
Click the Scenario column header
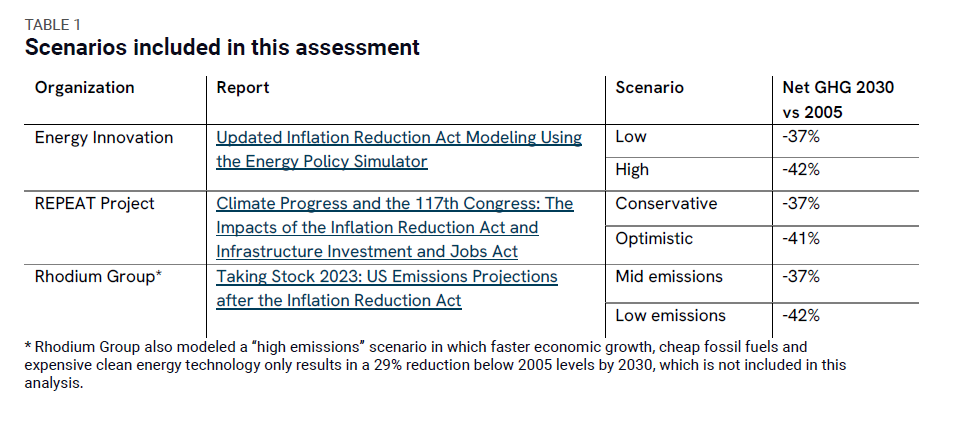click(x=649, y=88)
